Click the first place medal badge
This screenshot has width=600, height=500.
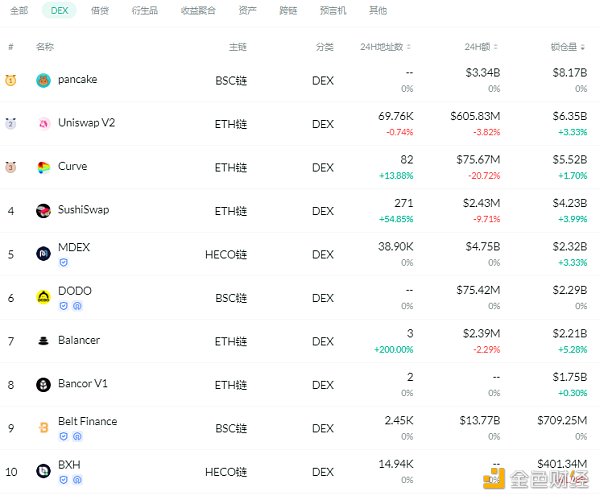pos(10,80)
